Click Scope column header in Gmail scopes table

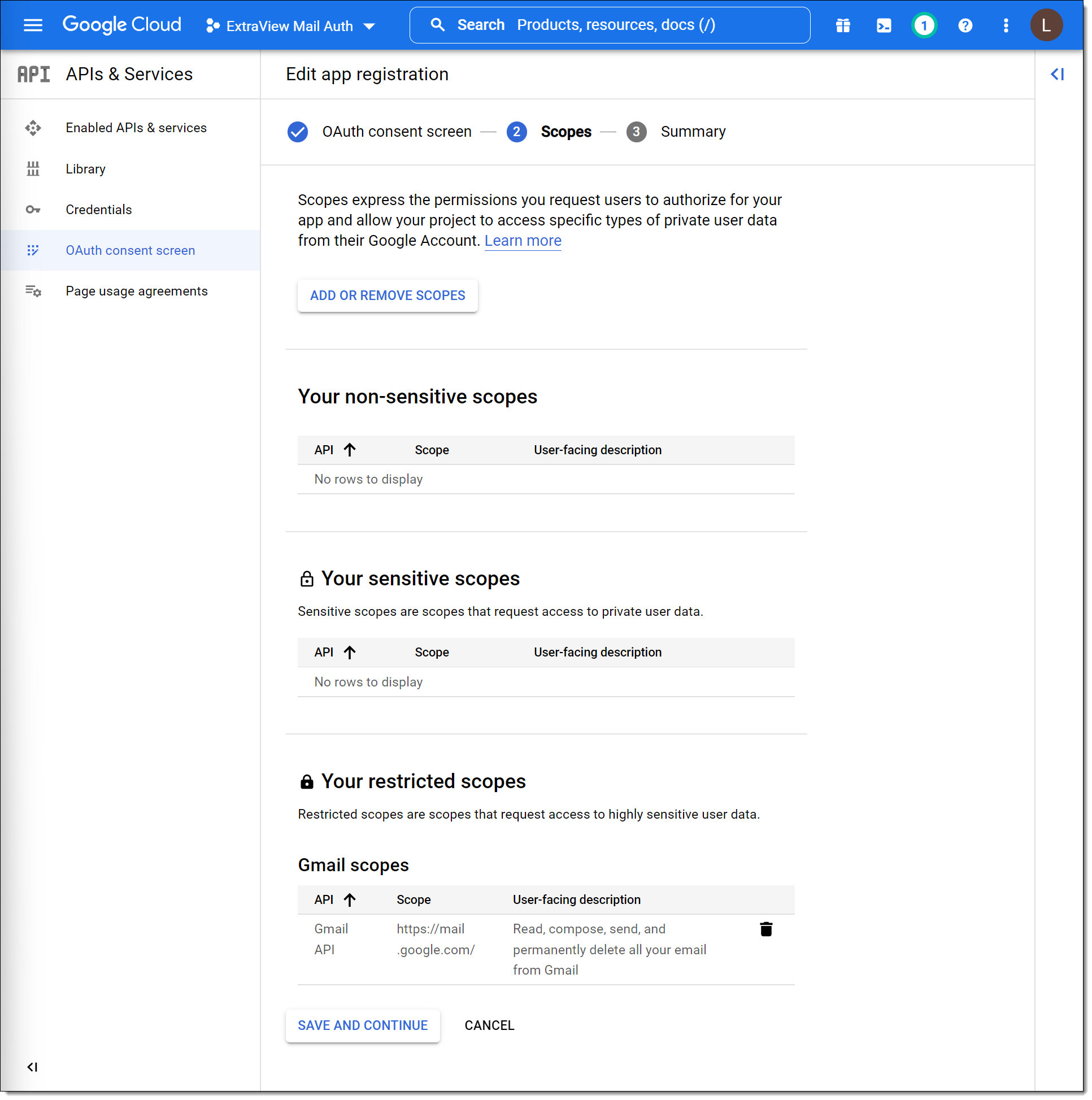point(414,899)
